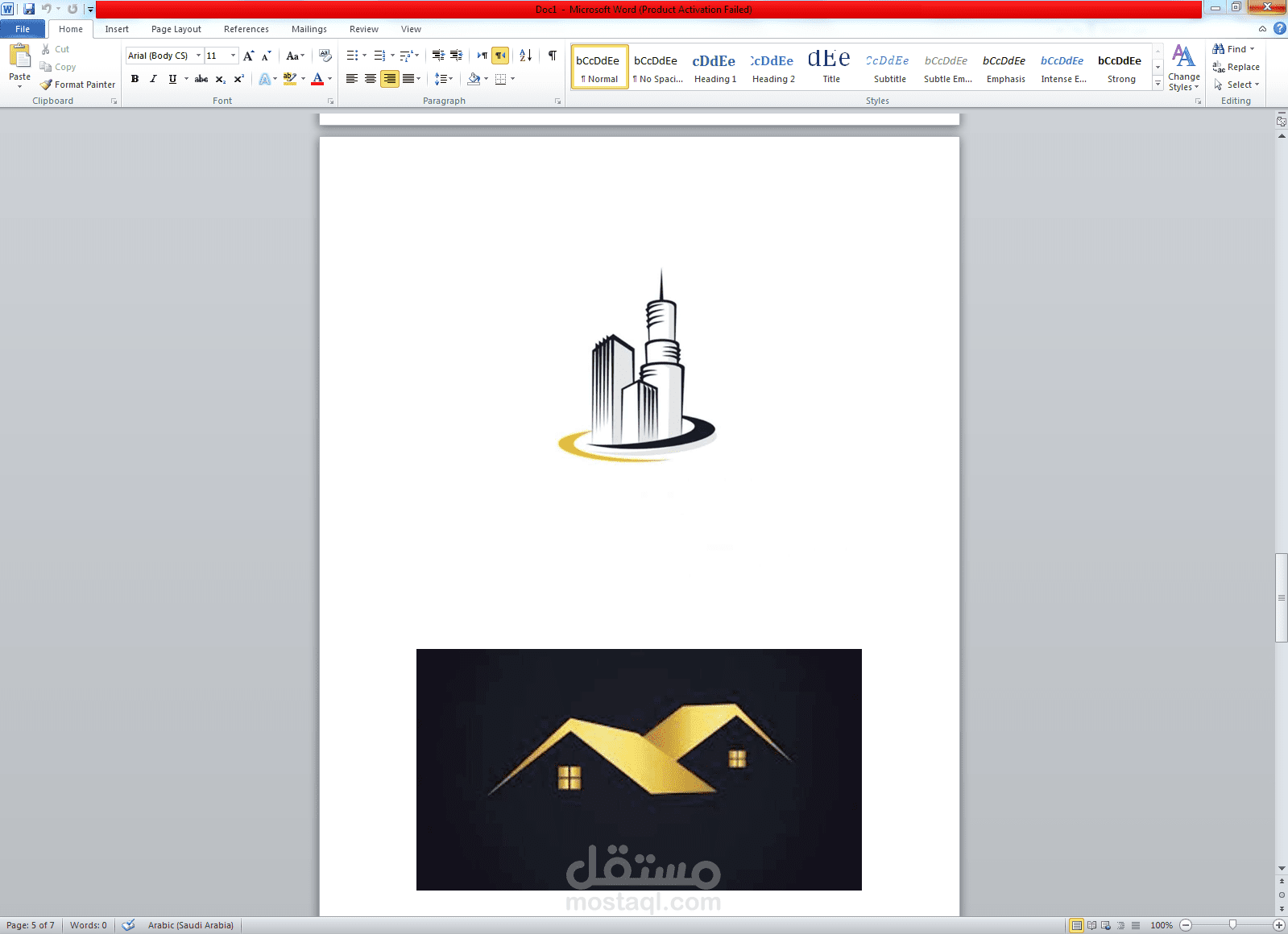Apply the No Spacing style
Screen dimensions: 1288x934
[x=657, y=68]
